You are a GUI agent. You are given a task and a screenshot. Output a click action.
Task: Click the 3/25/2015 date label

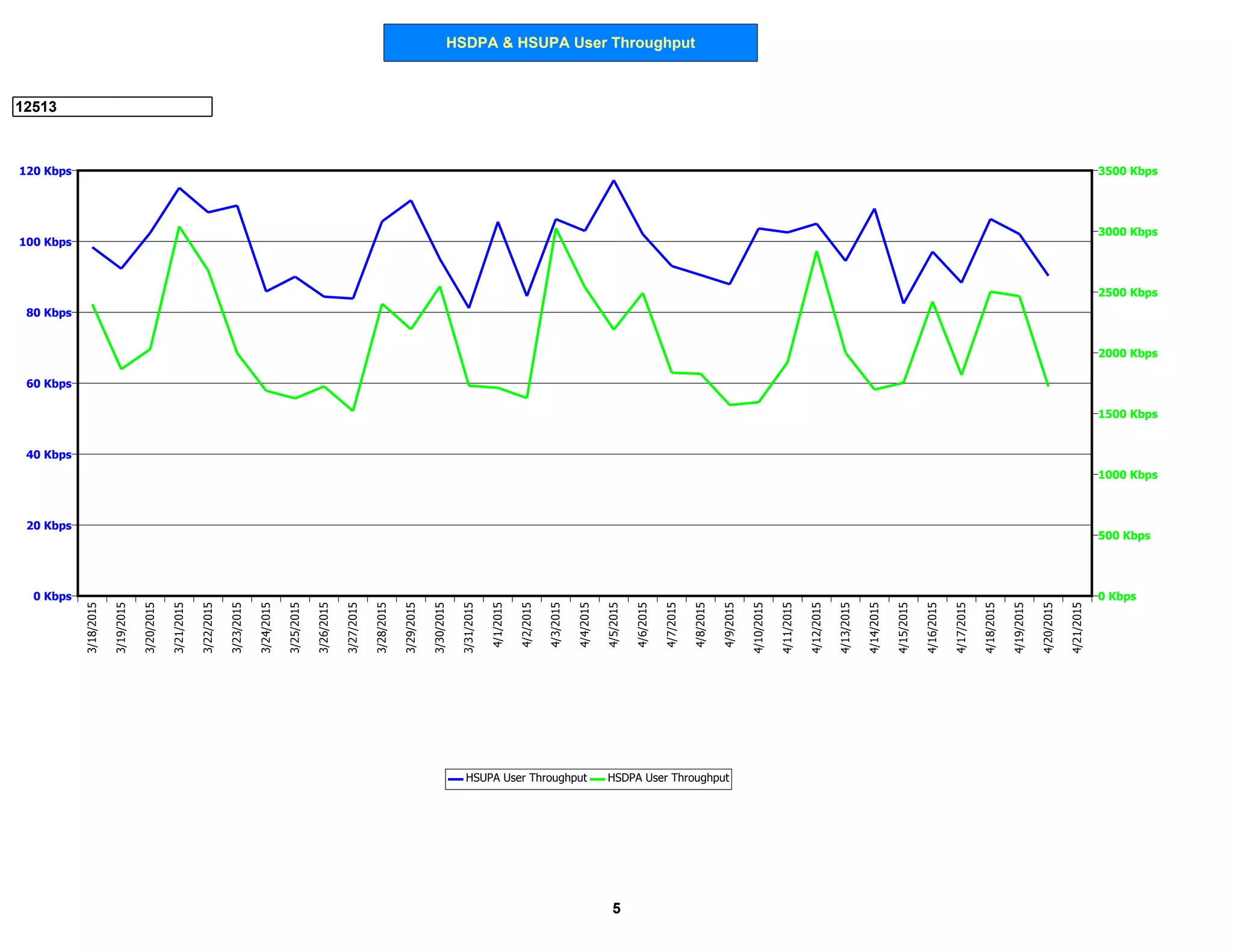[x=295, y=628]
